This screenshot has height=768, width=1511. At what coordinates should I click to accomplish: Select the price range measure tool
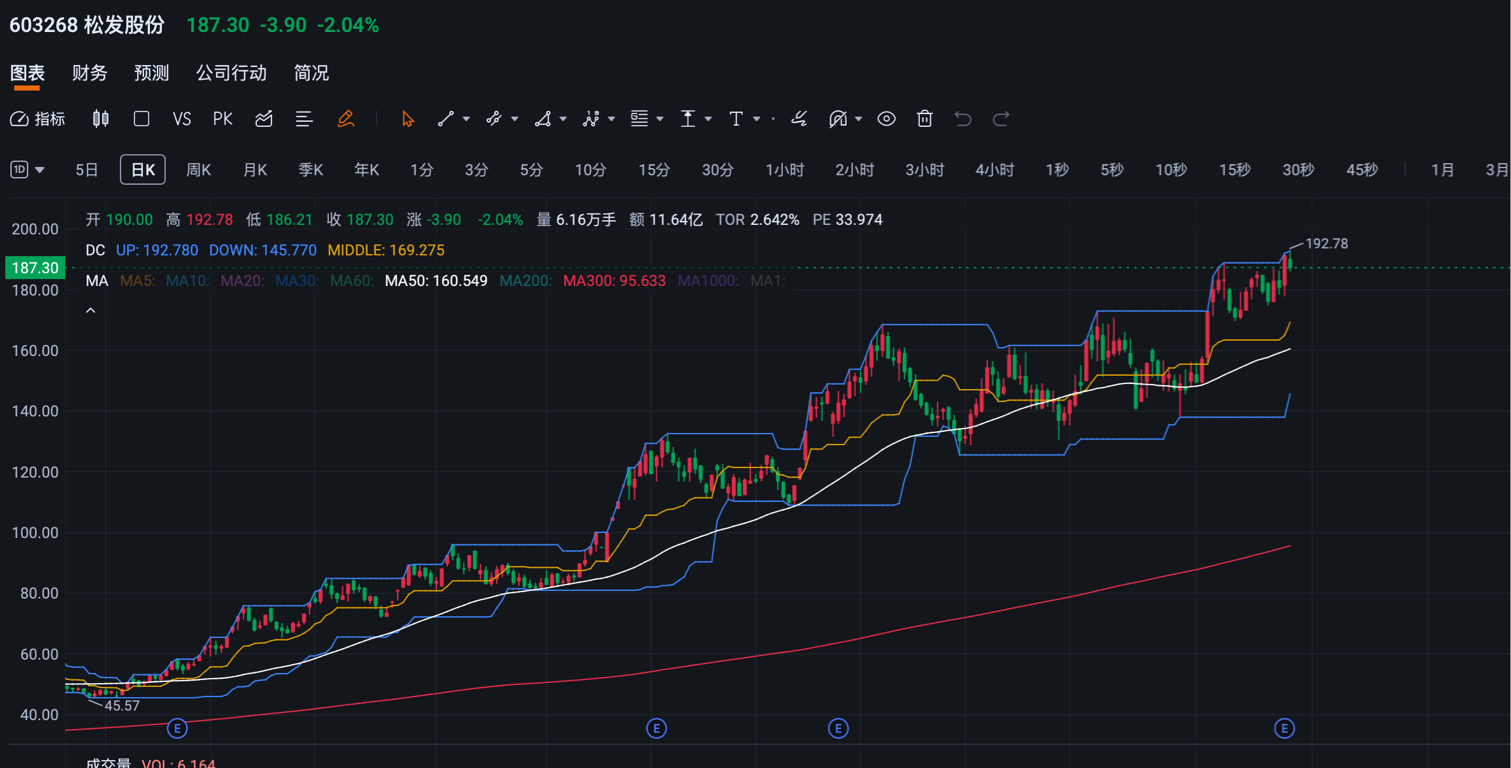(688, 119)
